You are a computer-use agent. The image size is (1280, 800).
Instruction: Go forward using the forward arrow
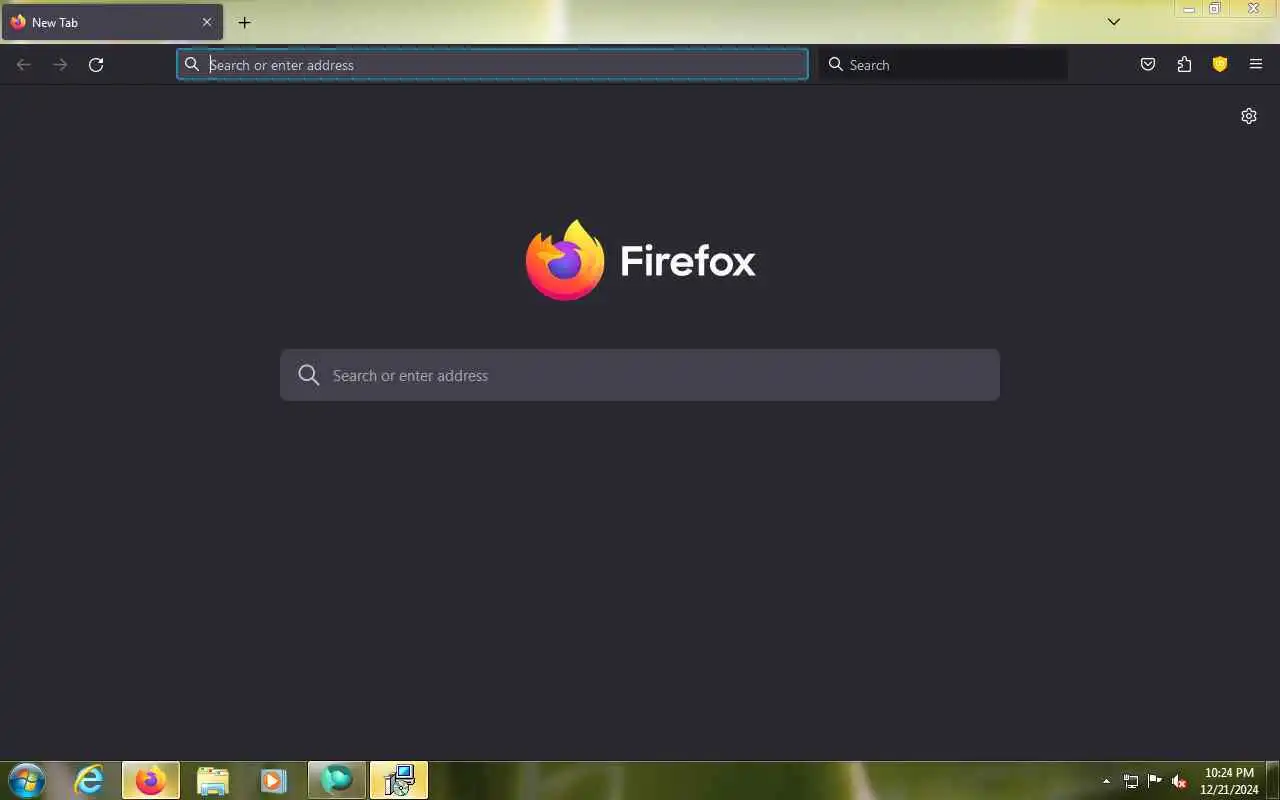60,65
